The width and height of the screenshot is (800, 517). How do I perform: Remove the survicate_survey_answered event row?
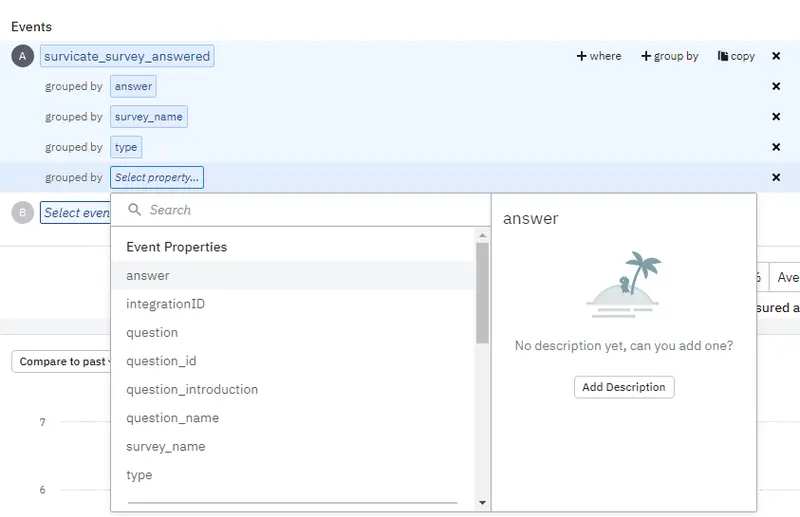coord(776,56)
